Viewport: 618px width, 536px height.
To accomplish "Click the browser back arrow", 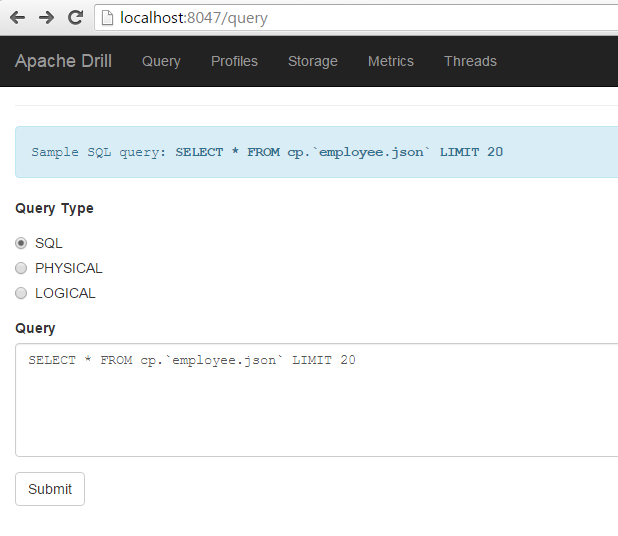I will pos(18,18).
